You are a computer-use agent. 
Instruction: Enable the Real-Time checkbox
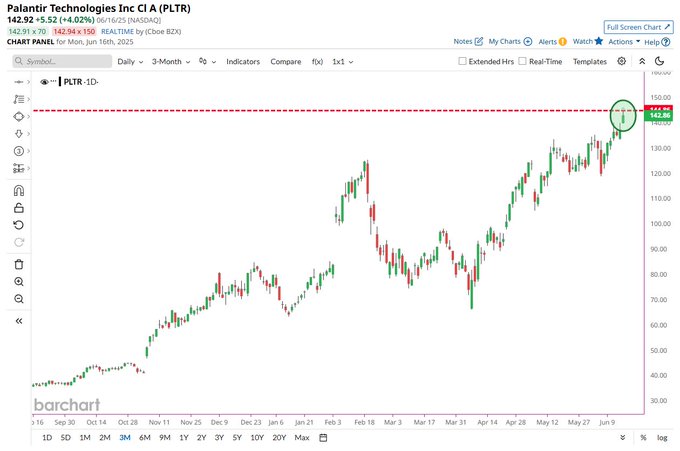click(x=523, y=61)
